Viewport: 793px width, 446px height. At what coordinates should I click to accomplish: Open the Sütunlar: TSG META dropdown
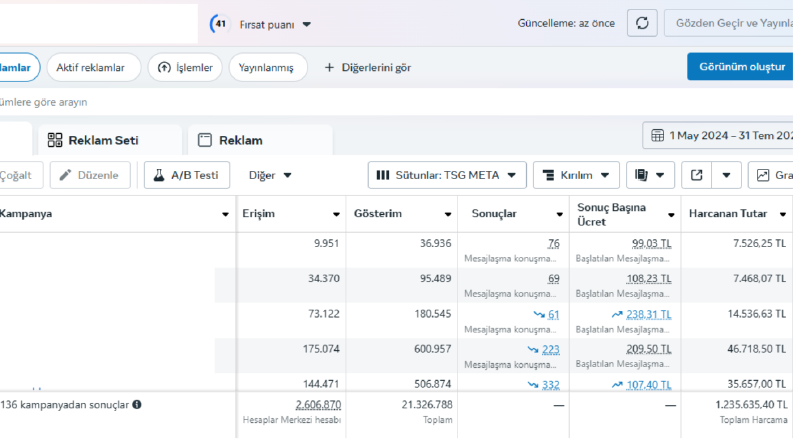[447, 175]
